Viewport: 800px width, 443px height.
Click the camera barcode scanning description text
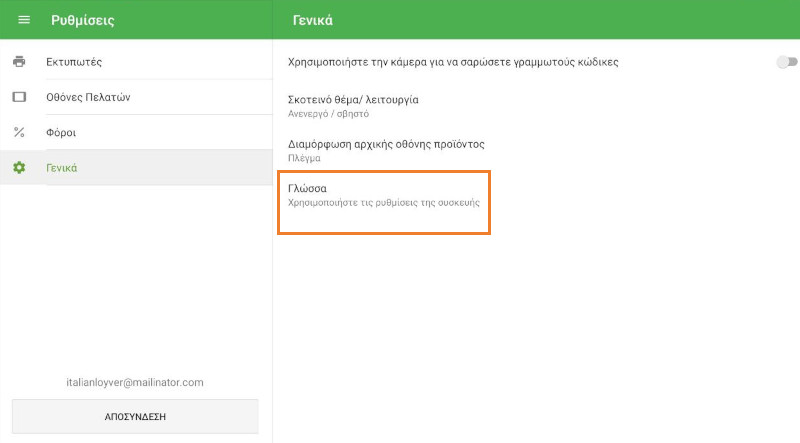(x=453, y=62)
